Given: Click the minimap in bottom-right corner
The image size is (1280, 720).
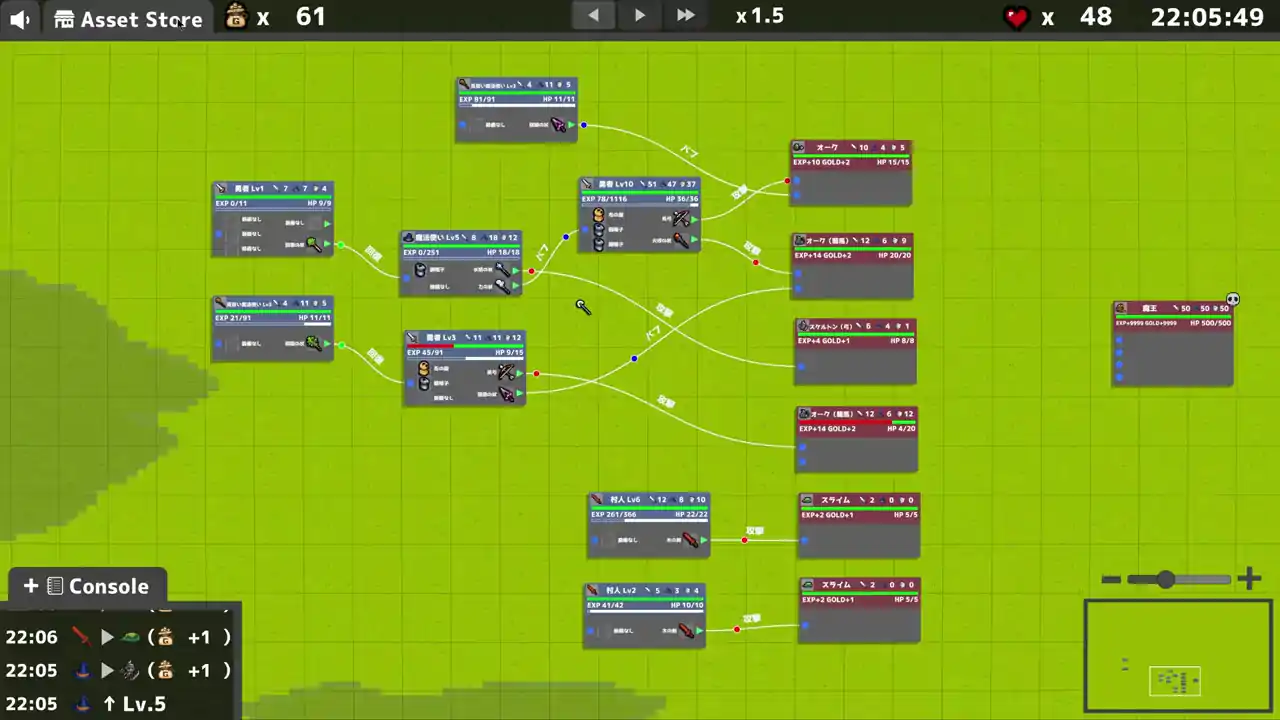Looking at the screenshot, I should pyautogui.click(x=1178, y=656).
